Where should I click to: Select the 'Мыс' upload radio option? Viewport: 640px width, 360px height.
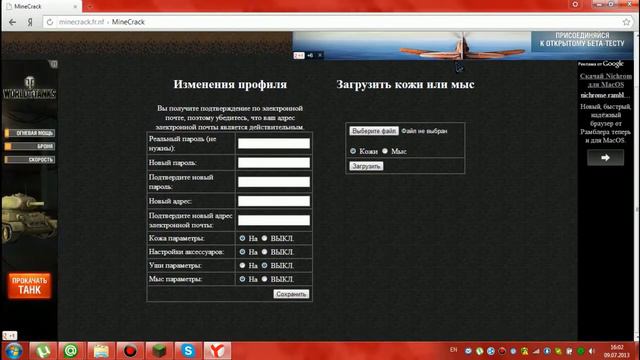[x=385, y=151]
